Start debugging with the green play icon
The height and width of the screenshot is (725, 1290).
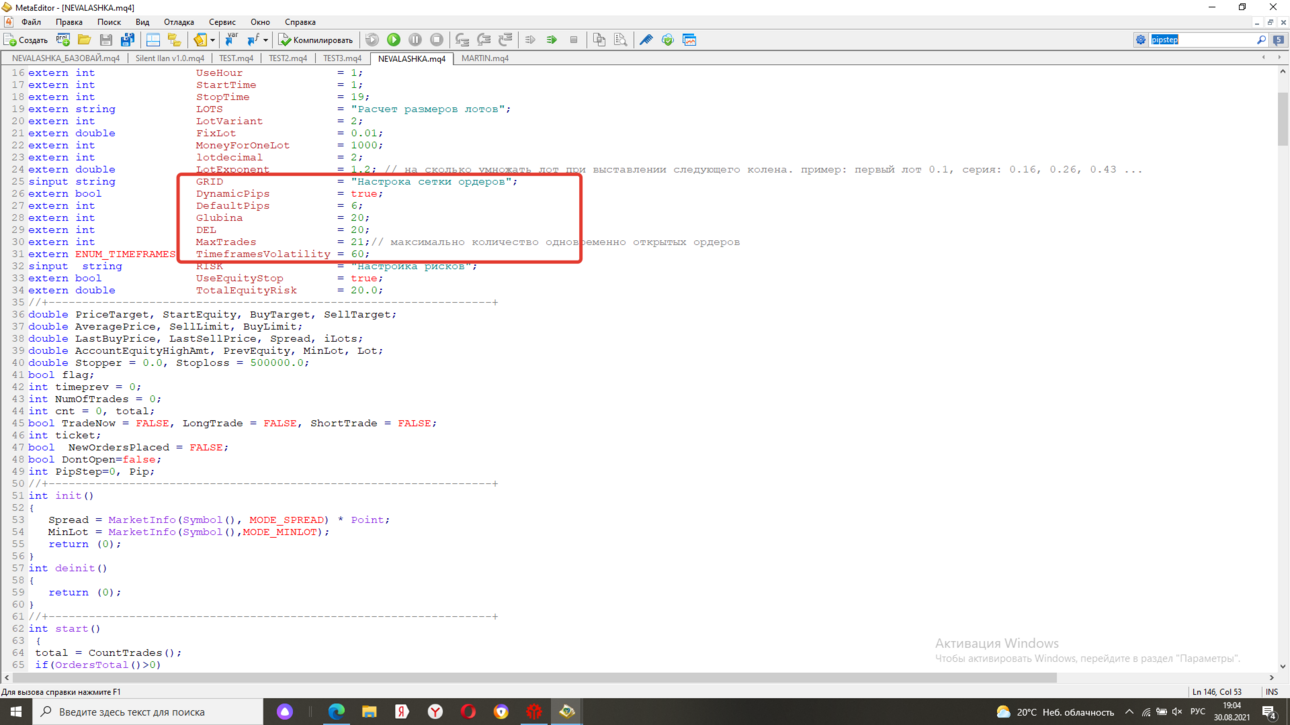pos(393,40)
